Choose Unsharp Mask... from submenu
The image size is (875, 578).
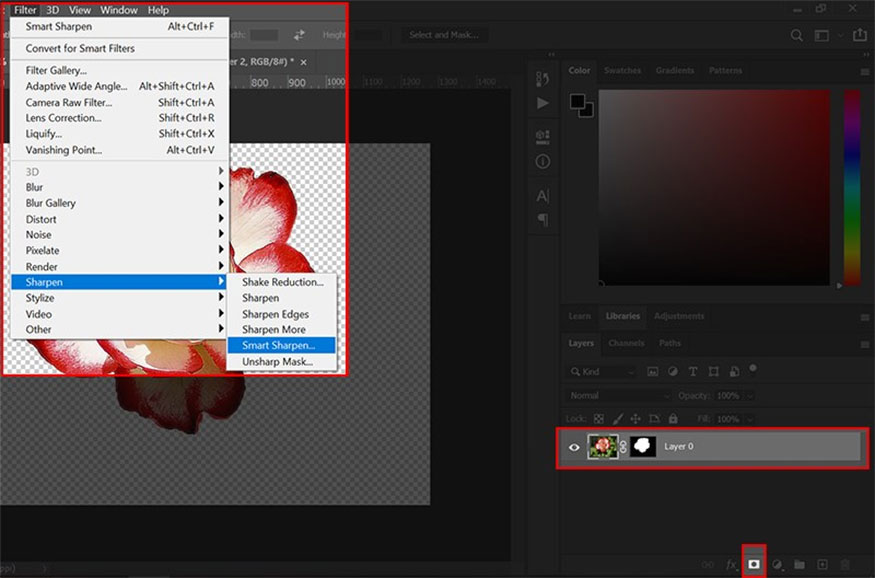tap(281, 362)
